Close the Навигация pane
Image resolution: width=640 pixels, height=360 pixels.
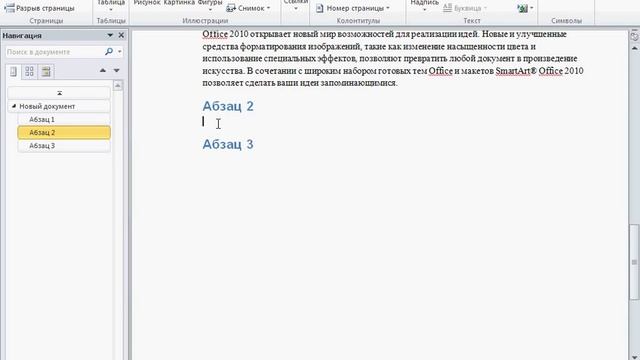pos(121,36)
